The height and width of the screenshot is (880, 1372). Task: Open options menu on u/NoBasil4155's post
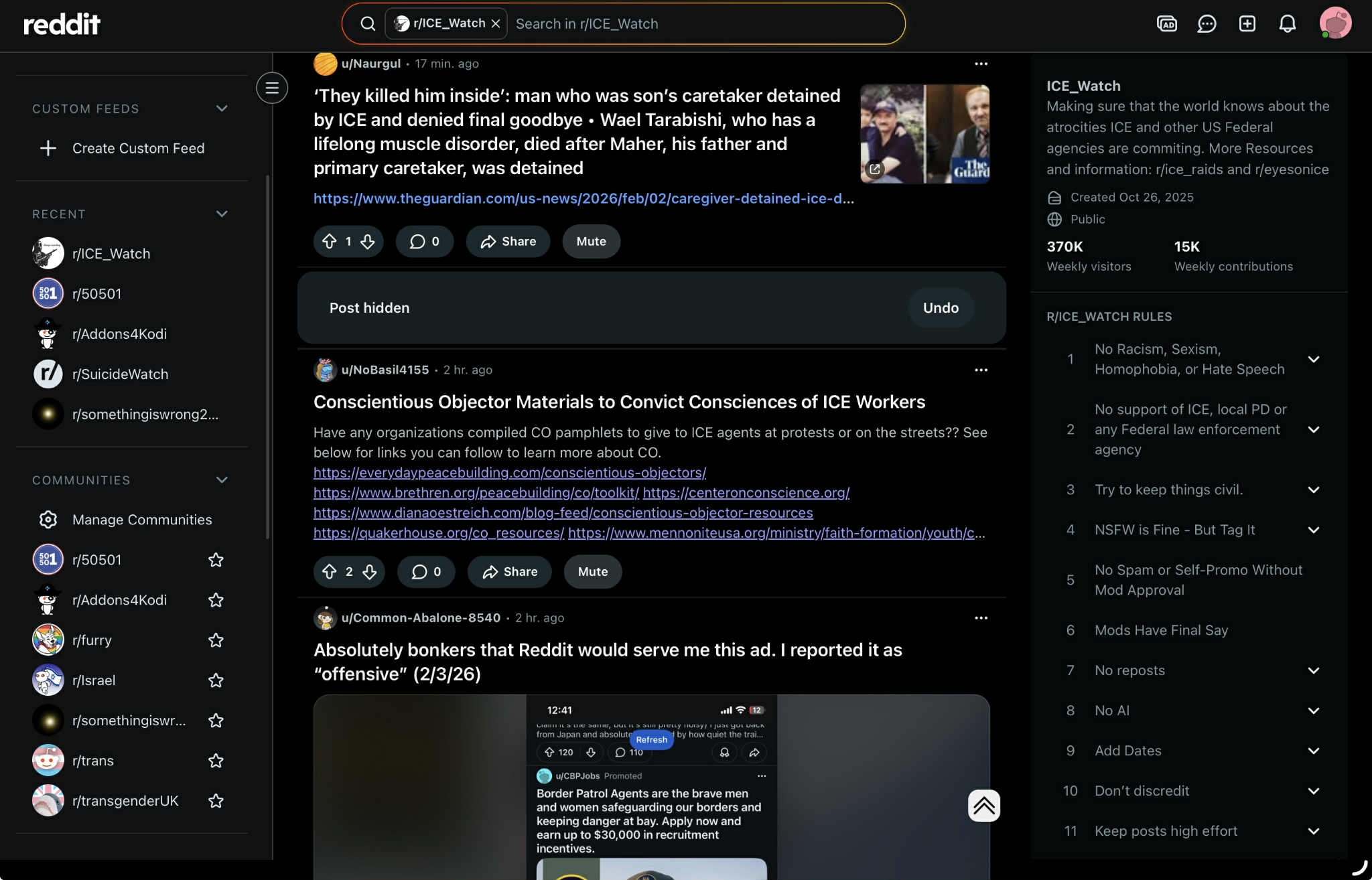click(x=981, y=370)
